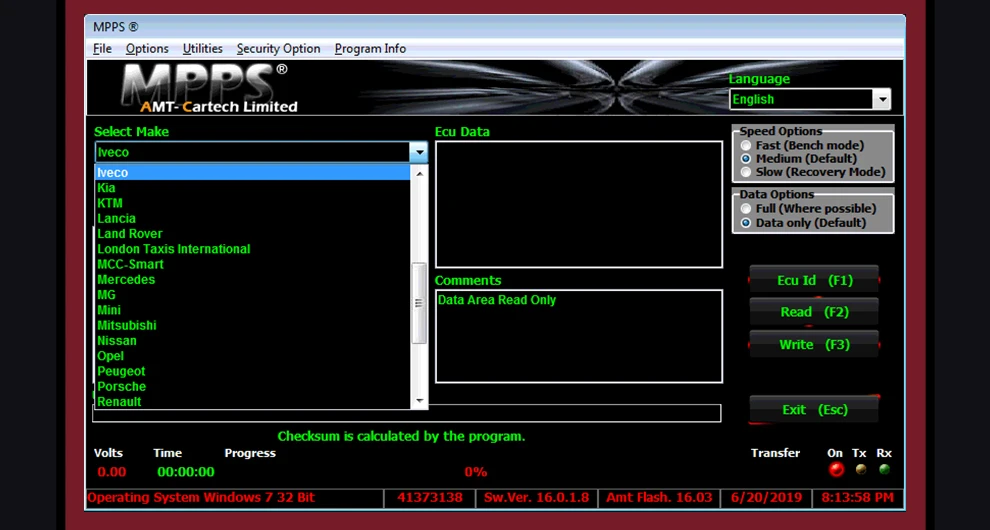Viewport: 990px width, 530px height.
Task: Choose Mini from the make list
Action: [x=253, y=310]
